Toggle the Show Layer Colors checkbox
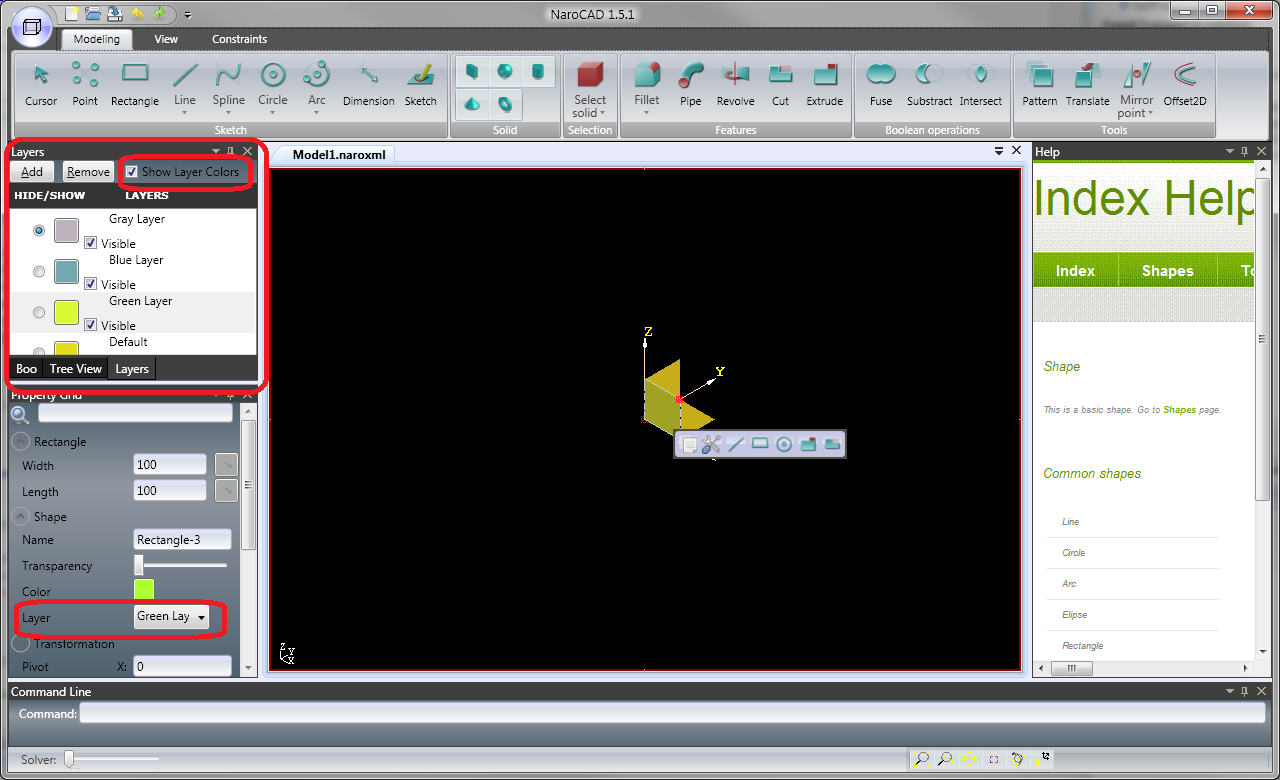 (x=131, y=172)
